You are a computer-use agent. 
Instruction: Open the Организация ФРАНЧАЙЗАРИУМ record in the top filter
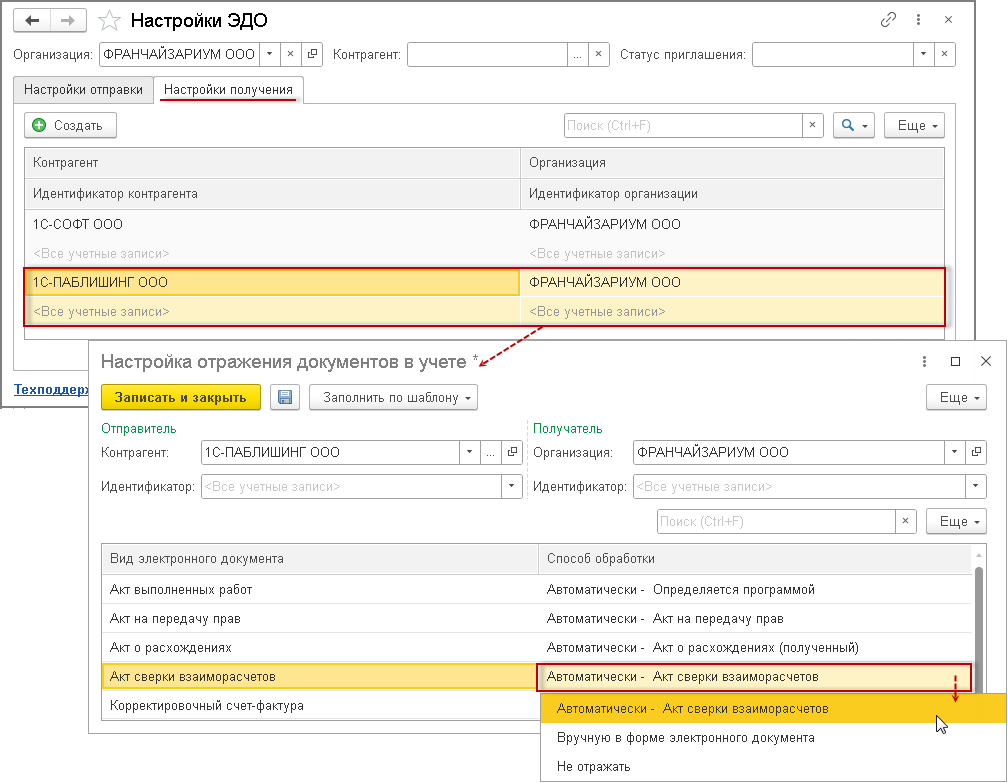click(x=312, y=54)
